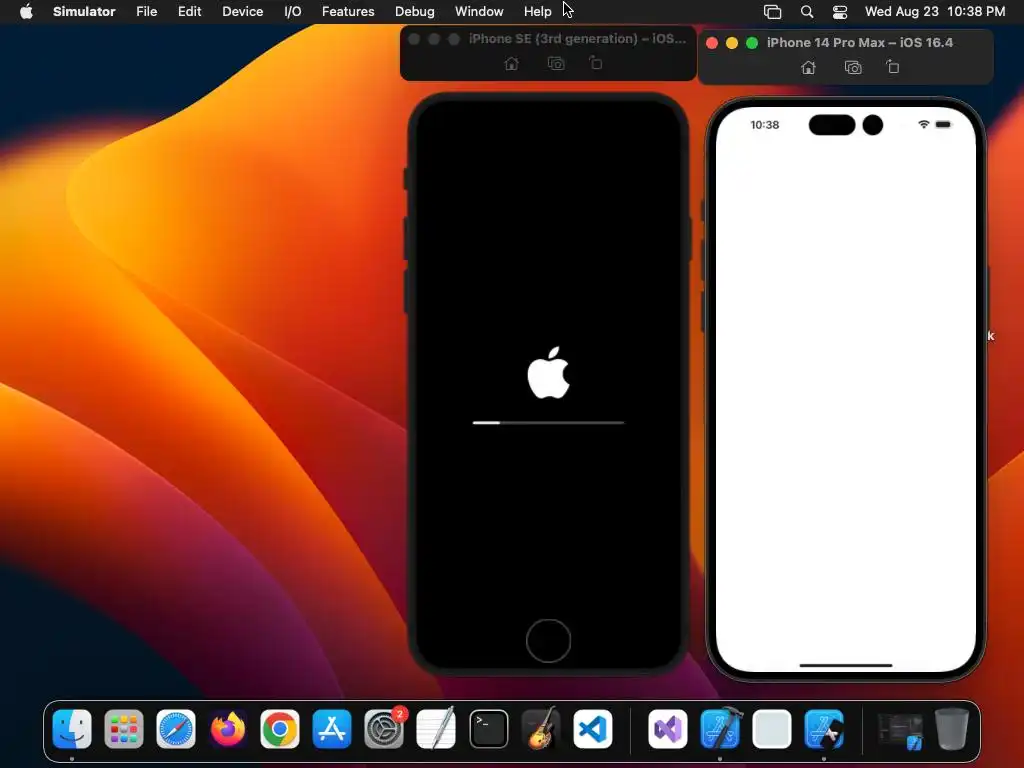Click the home indicator bar on iPhone 14 Pro Max
Screen dimensions: 1024x768
[846, 665]
